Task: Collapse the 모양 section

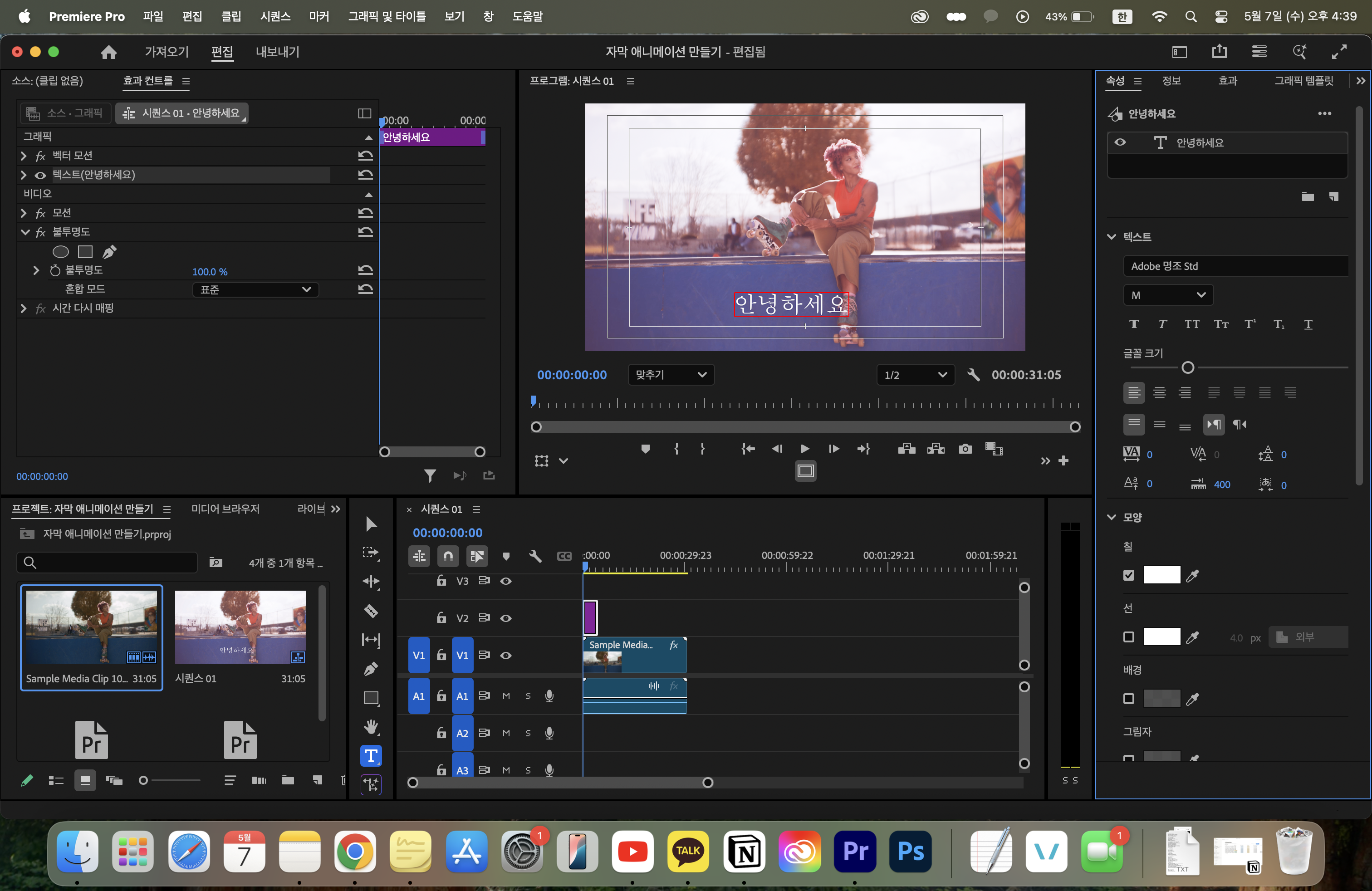Action: click(x=1112, y=517)
